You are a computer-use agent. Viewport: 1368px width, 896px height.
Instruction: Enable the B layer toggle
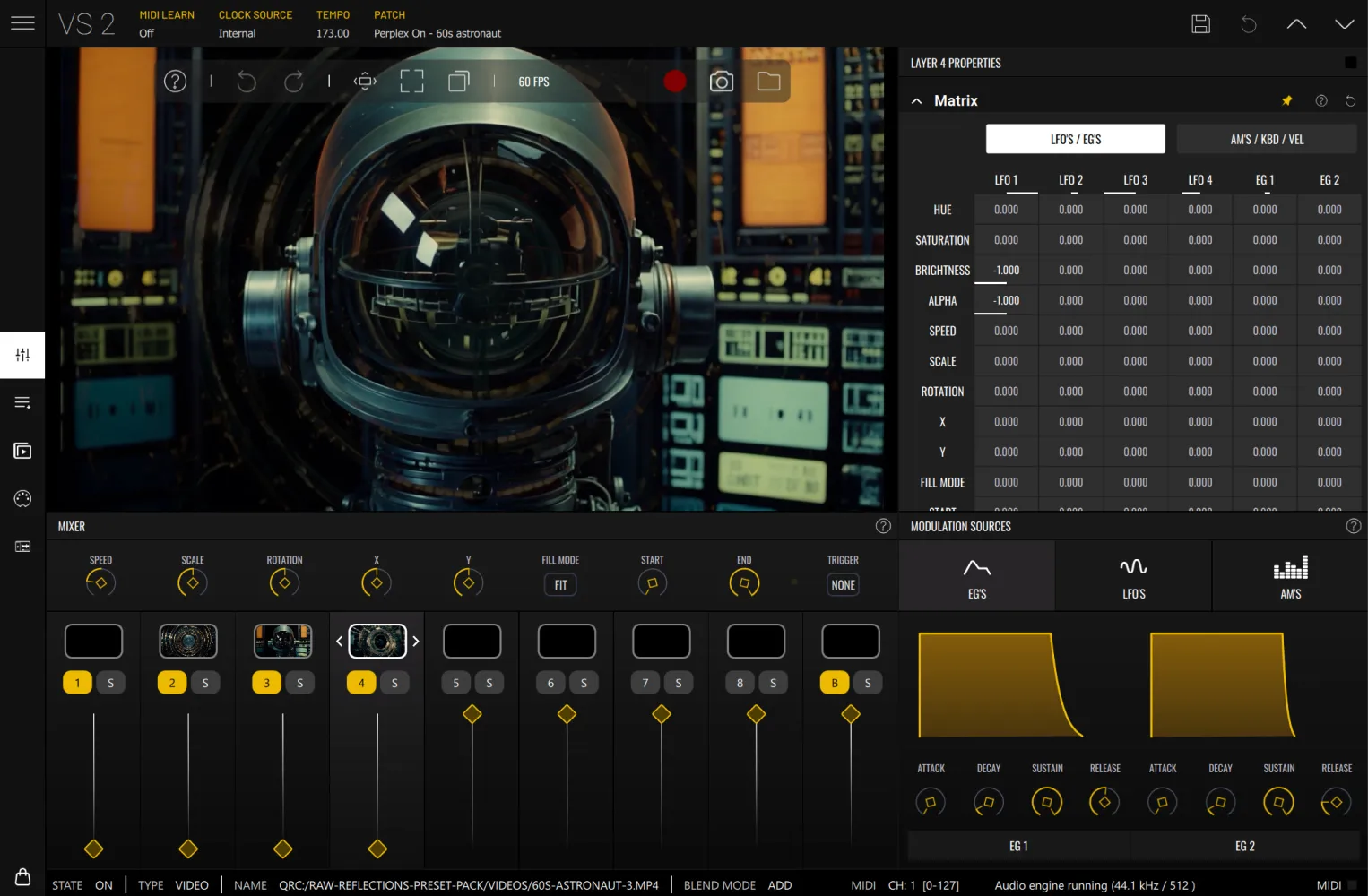click(x=834, y=682)
